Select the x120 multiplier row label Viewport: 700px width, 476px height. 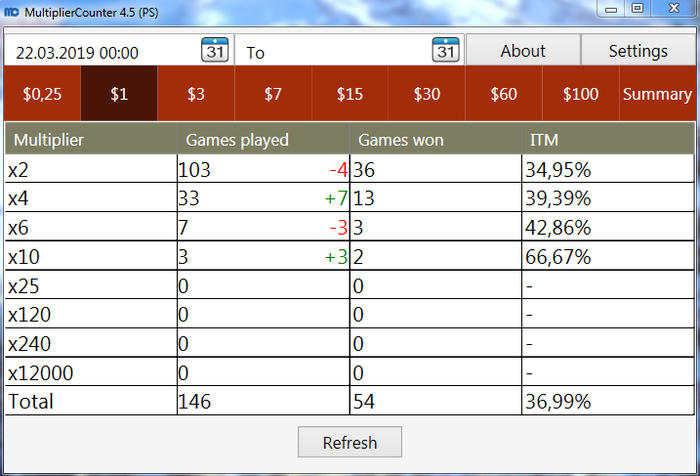(x=29, y=315)
